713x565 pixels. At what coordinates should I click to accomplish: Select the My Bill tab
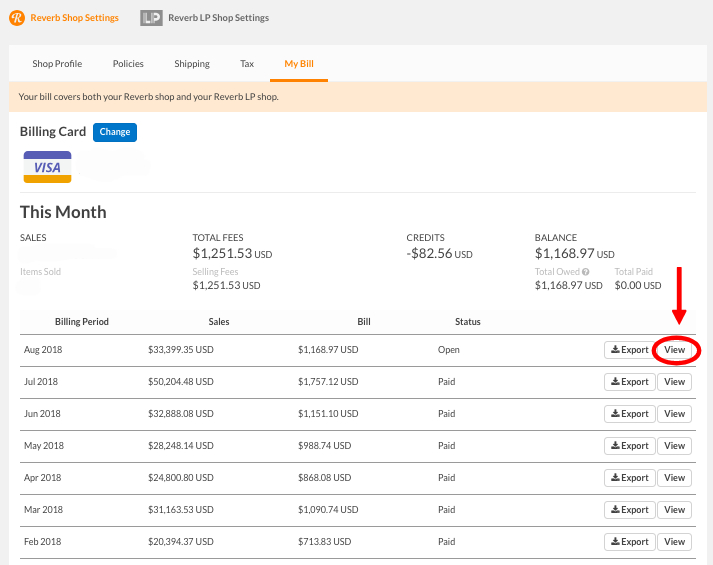299,64
